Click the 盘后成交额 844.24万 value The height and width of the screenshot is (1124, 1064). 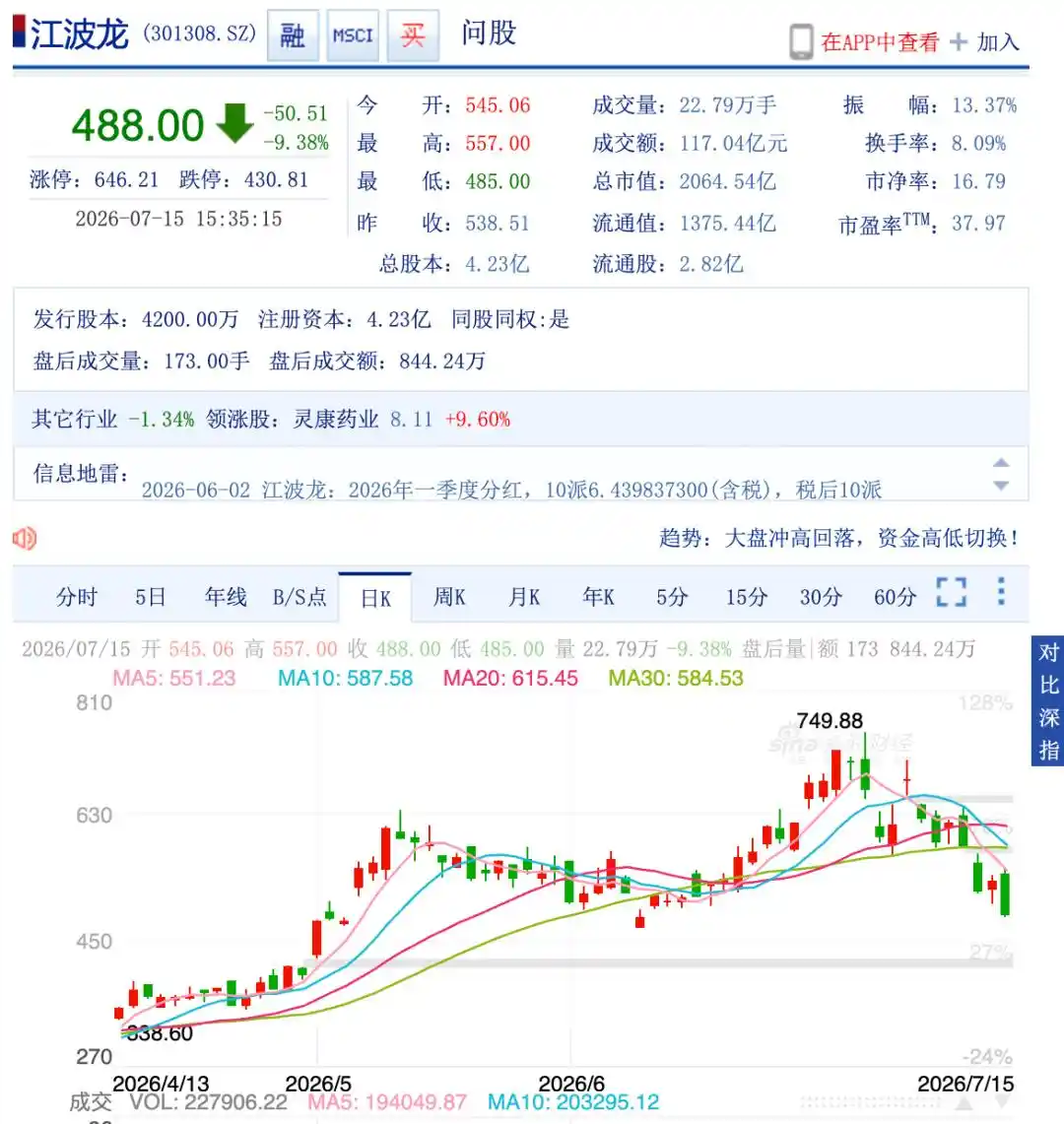[442, 361]
